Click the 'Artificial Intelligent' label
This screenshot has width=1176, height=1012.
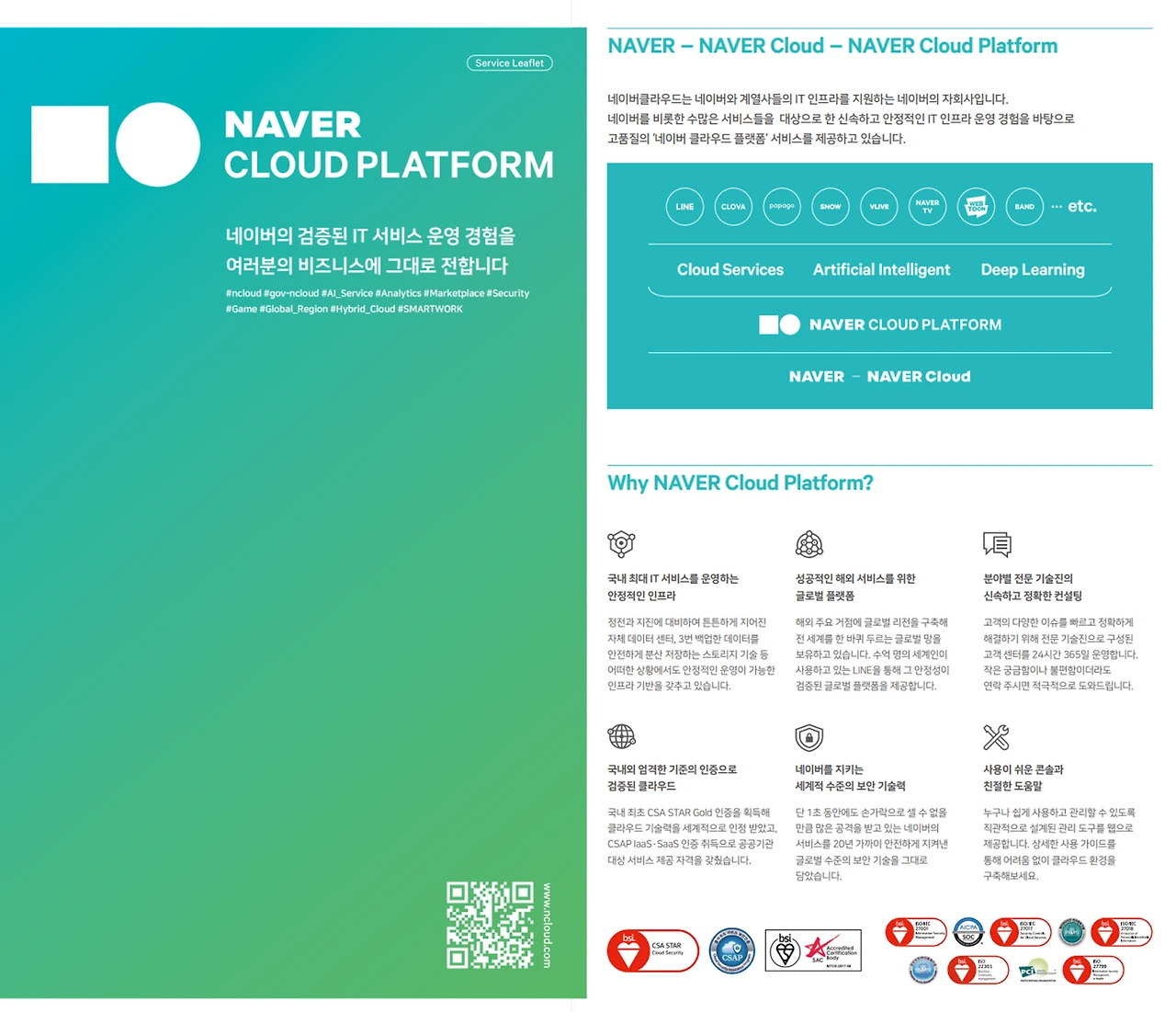[882, 269]
